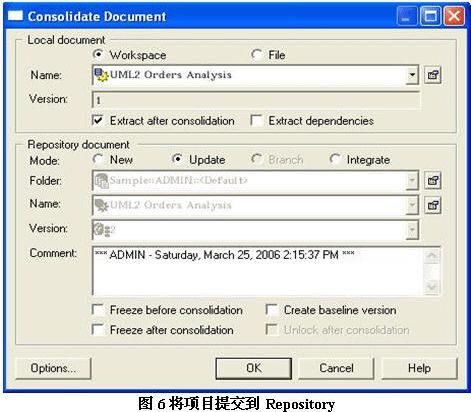Select the Workspace radio button
The width and height of the screenshot is (471, 412).
[98, 54]
